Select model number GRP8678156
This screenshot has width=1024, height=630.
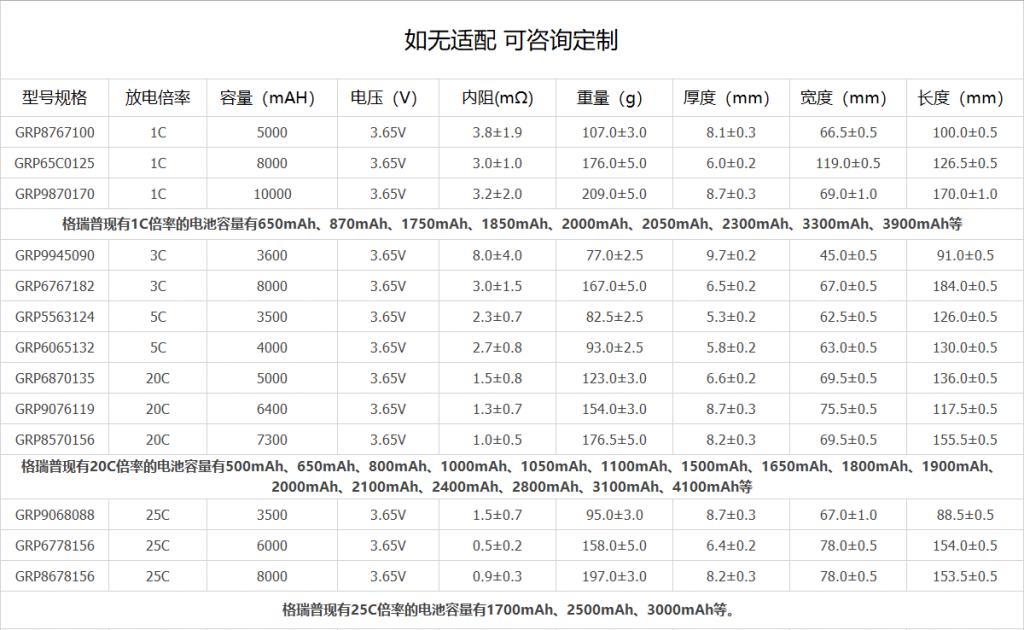[x=55, y=576]
